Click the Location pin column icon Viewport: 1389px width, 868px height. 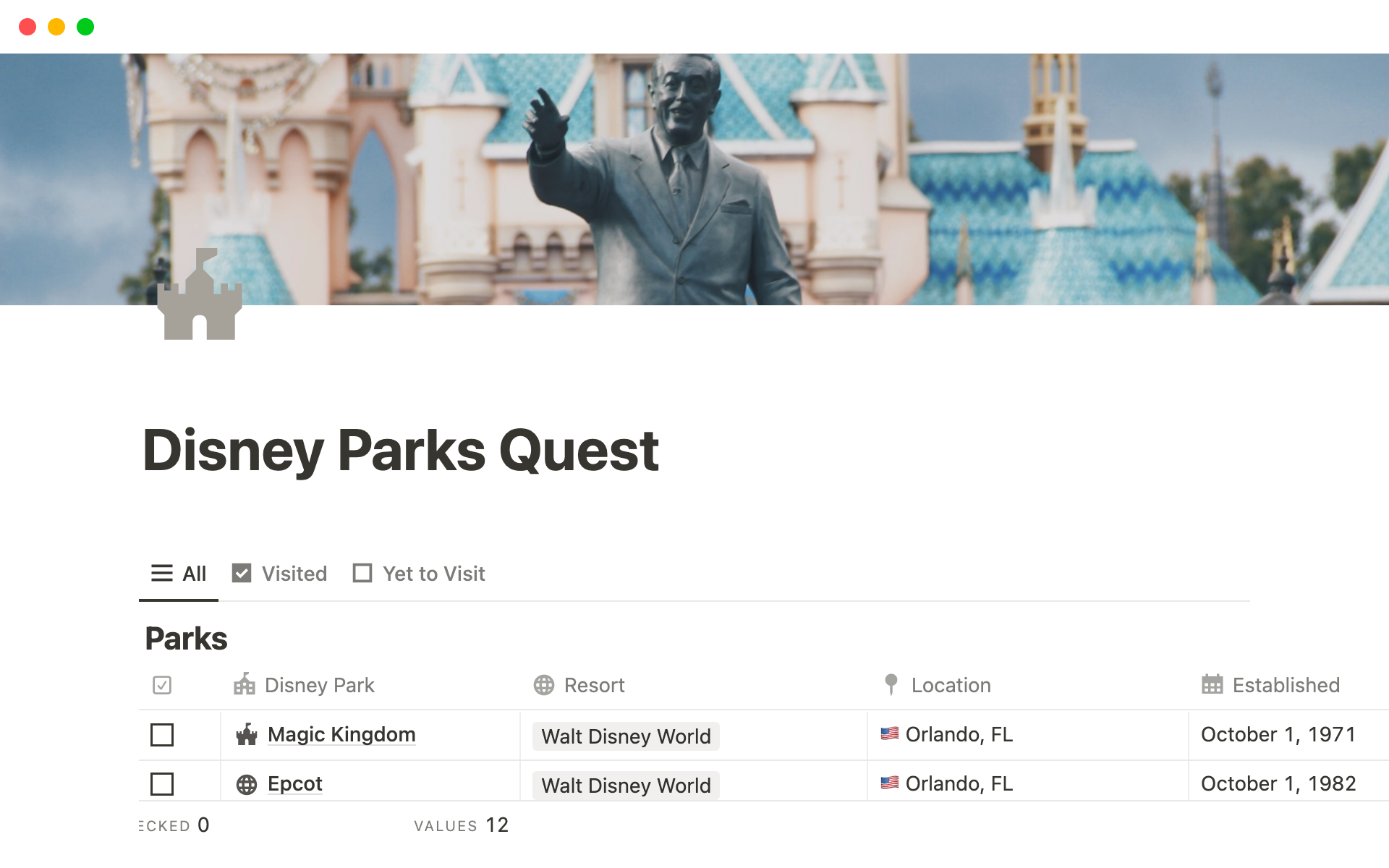[891, 684]
